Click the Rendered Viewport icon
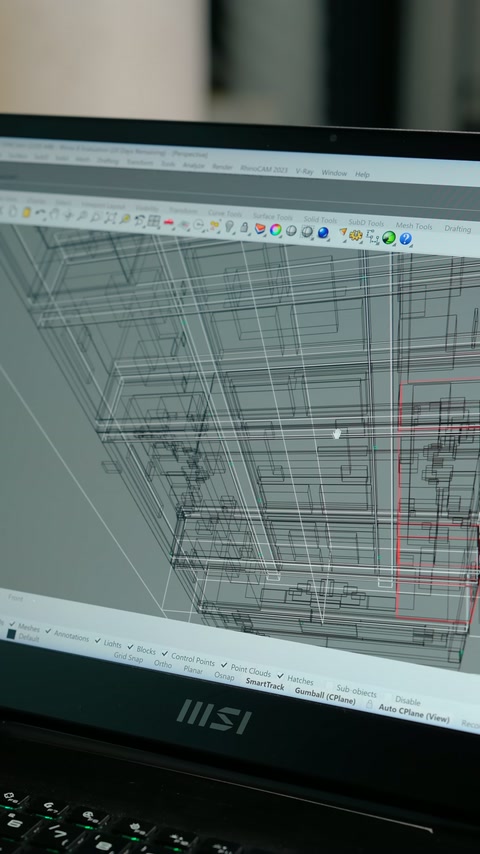The image size is (480, 854). click(x=307, y=231)
